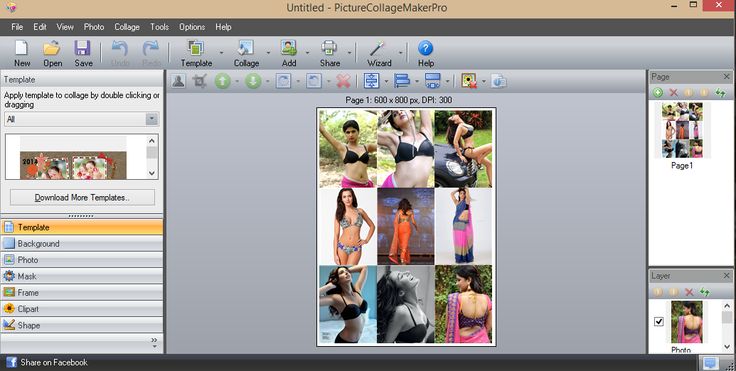
Task: Select the Frame sidebar tab
Action: point(82,293)
